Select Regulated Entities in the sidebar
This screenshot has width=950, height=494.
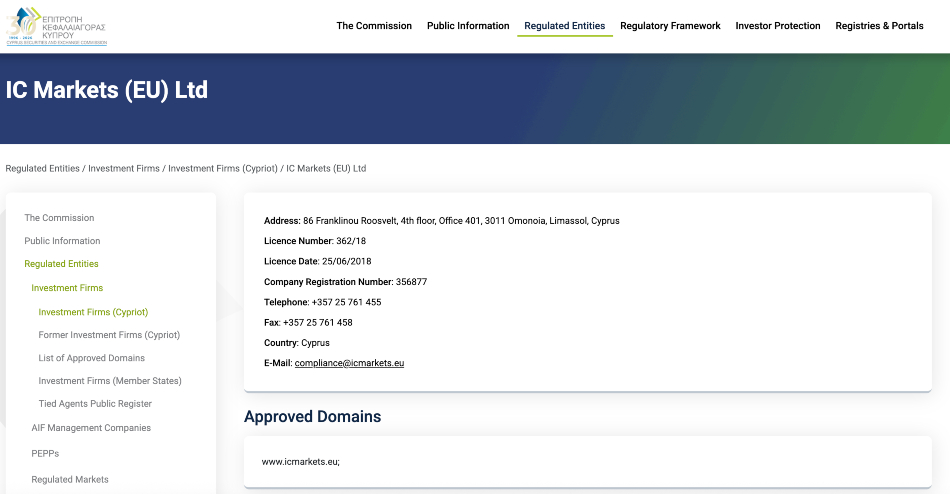click(x=61, y=264)
